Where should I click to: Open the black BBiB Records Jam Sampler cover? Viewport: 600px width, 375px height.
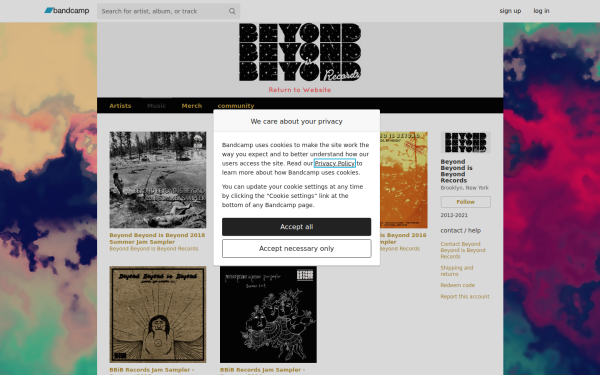[268, 315]
